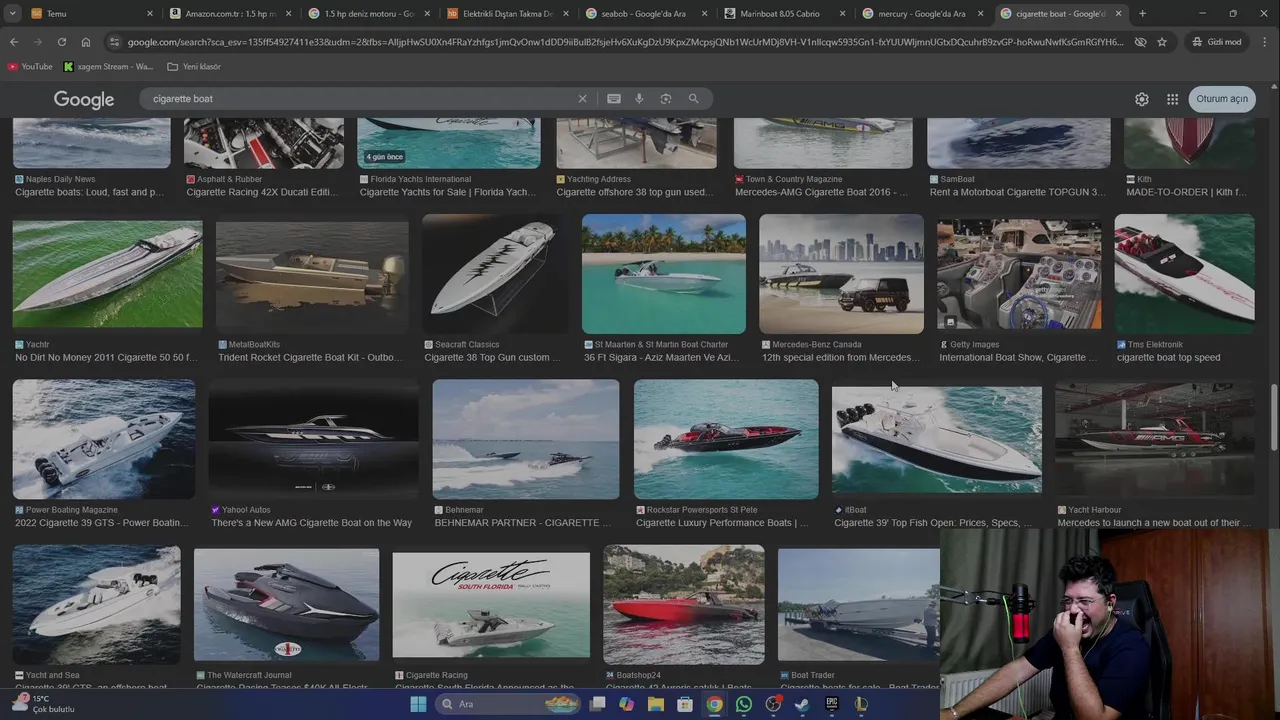1280x720 pixels.
Task: Open the Windows Start menu
Action: tap(418, 704)
